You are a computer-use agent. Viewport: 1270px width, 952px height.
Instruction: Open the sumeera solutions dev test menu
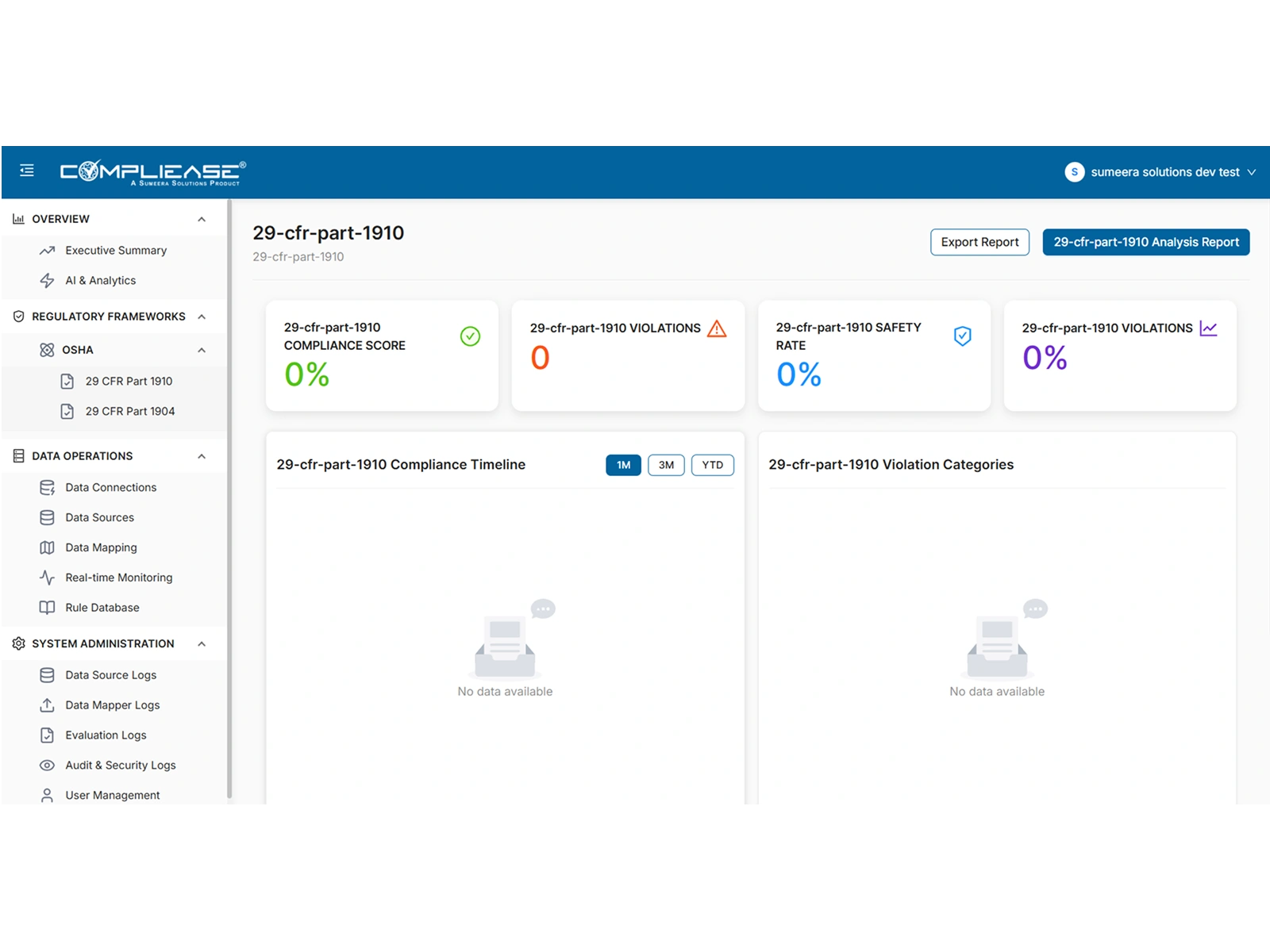[1160, 171]
